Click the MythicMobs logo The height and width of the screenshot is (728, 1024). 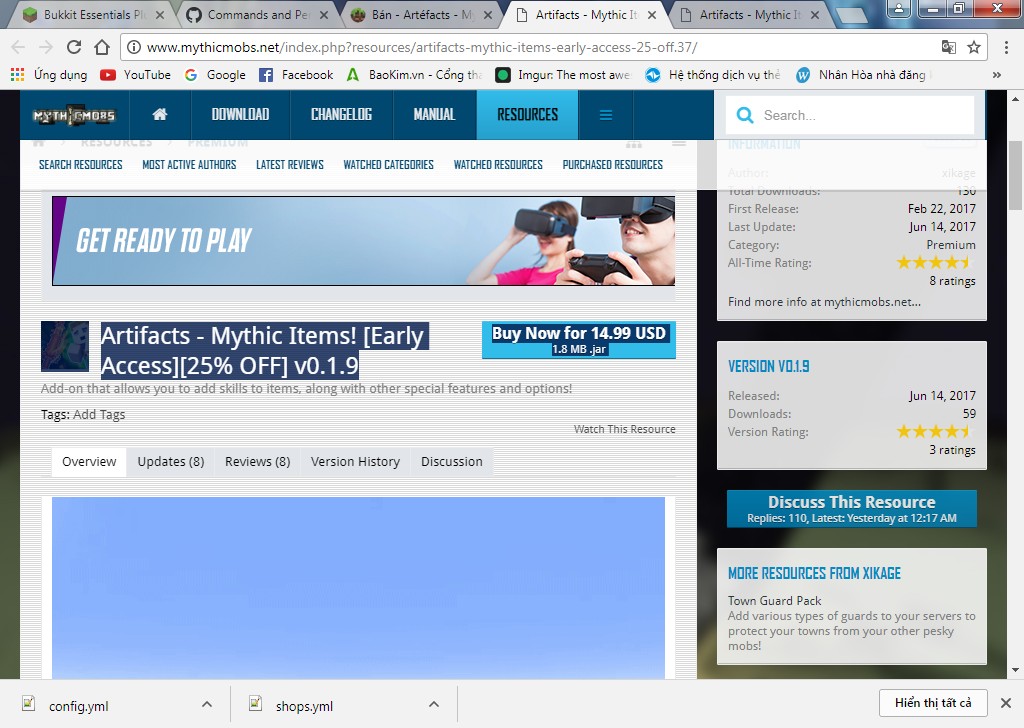pos(74,116)
